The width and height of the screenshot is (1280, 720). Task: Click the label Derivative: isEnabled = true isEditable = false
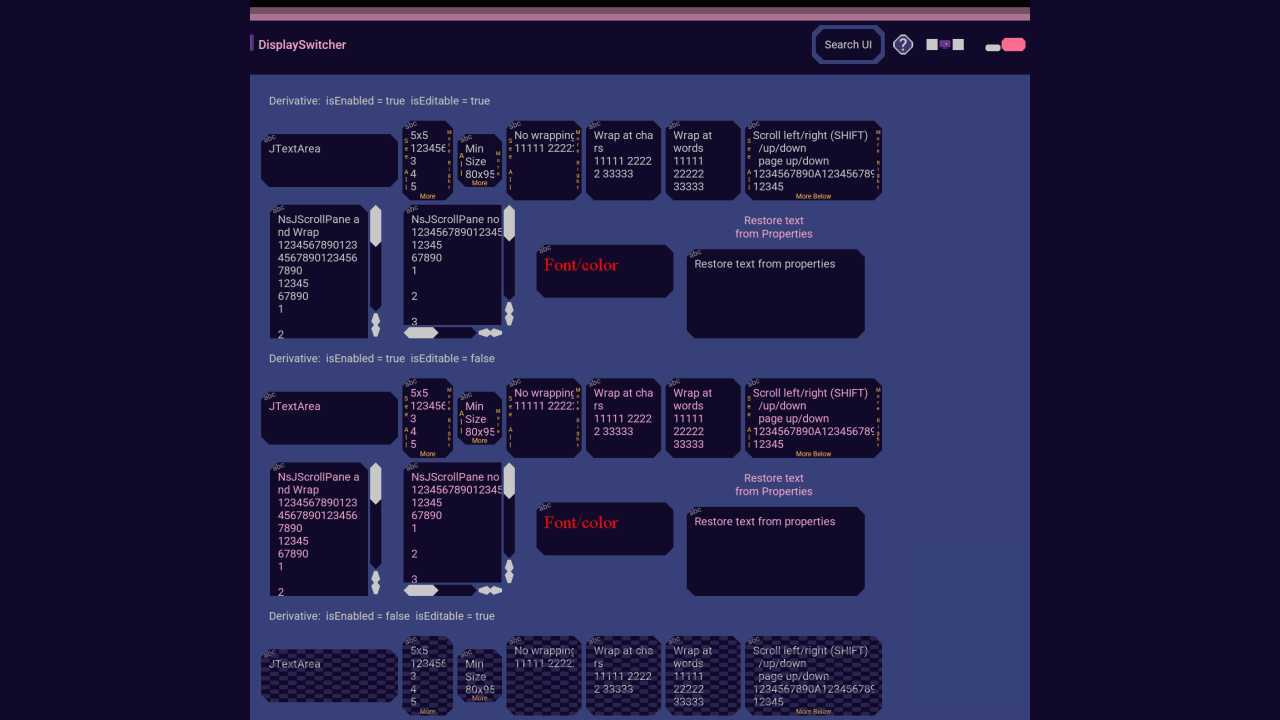point(381,359)
